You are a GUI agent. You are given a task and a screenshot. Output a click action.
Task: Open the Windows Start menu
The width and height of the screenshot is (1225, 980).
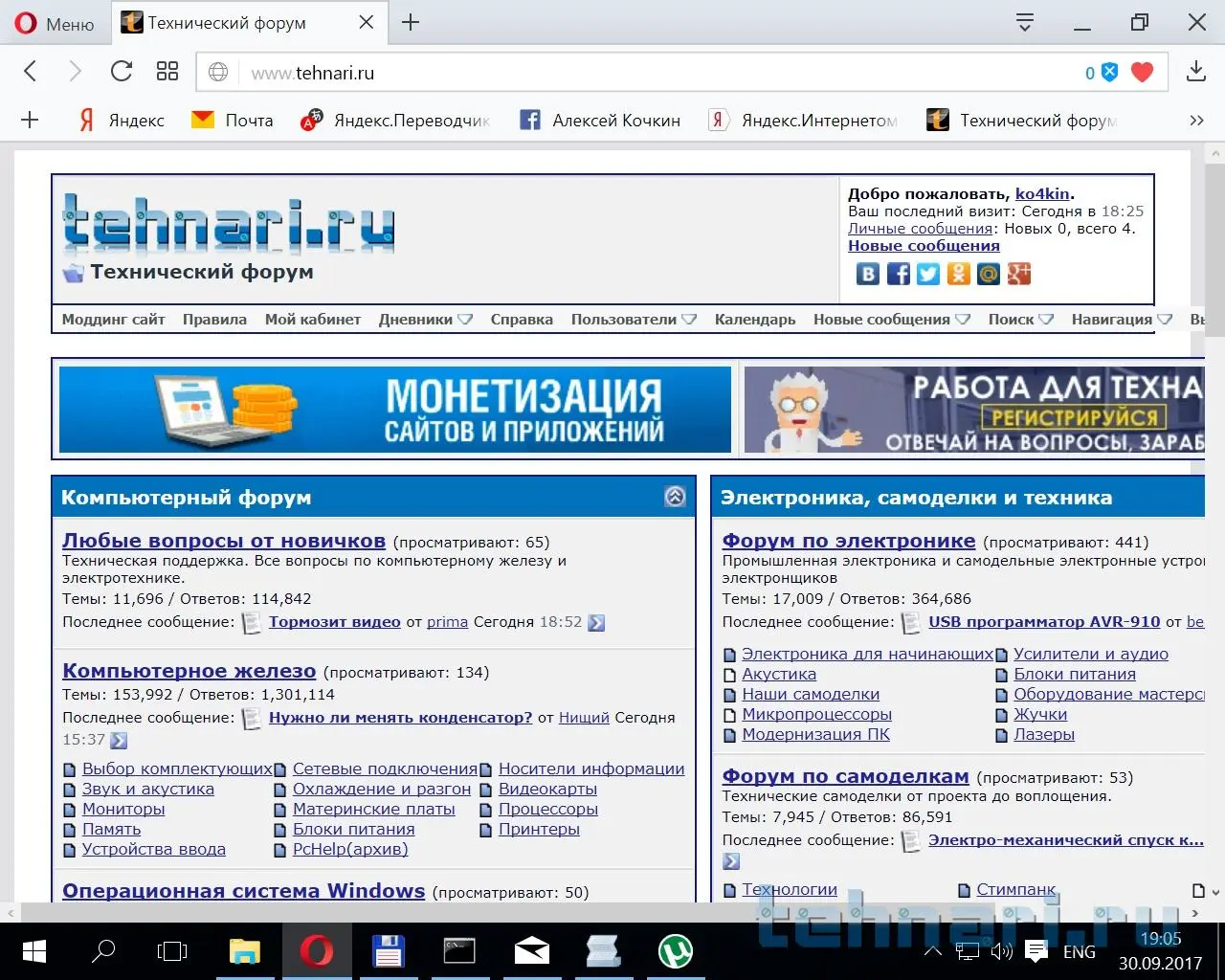coord(33,951)
